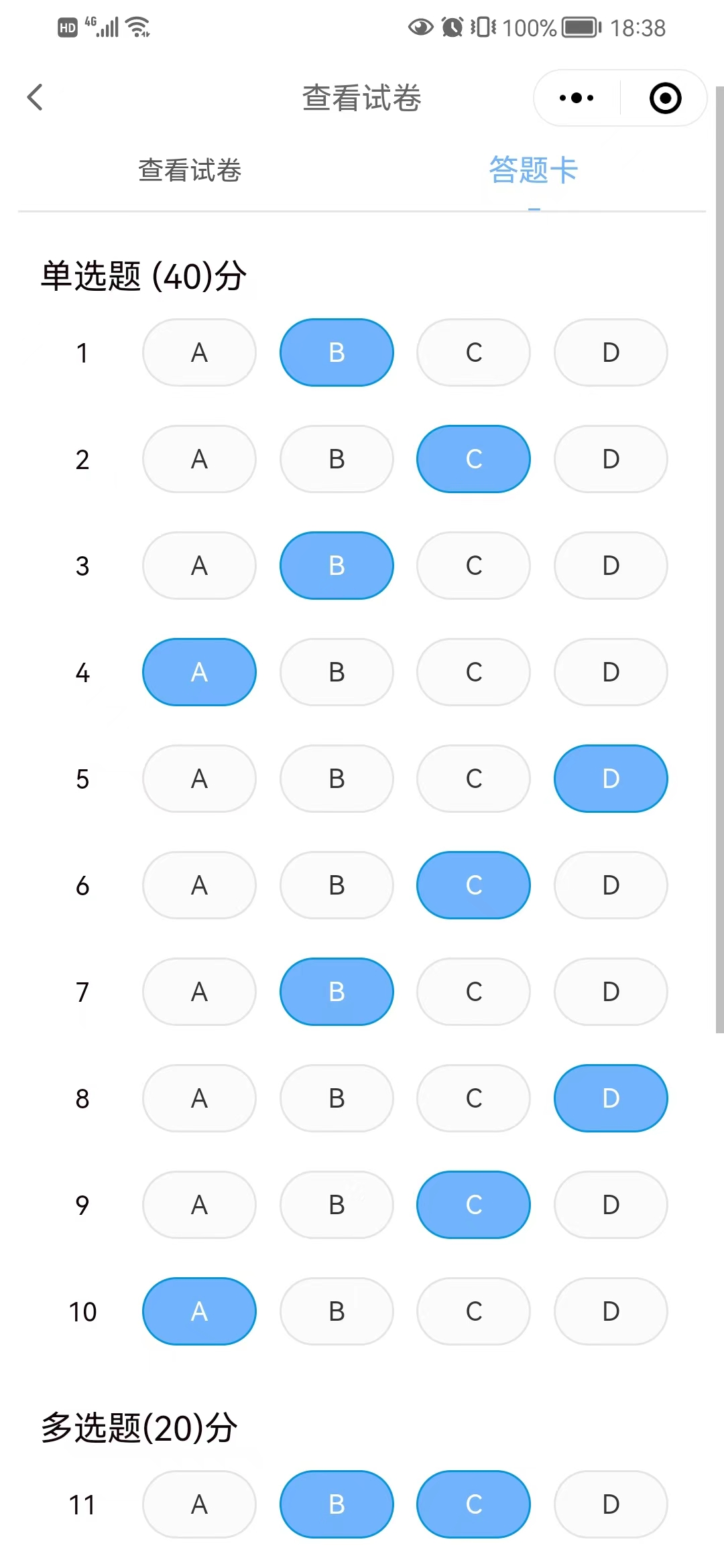Open the three-dot more menu
Screen dimensions: 724x1568
(577, 99)
